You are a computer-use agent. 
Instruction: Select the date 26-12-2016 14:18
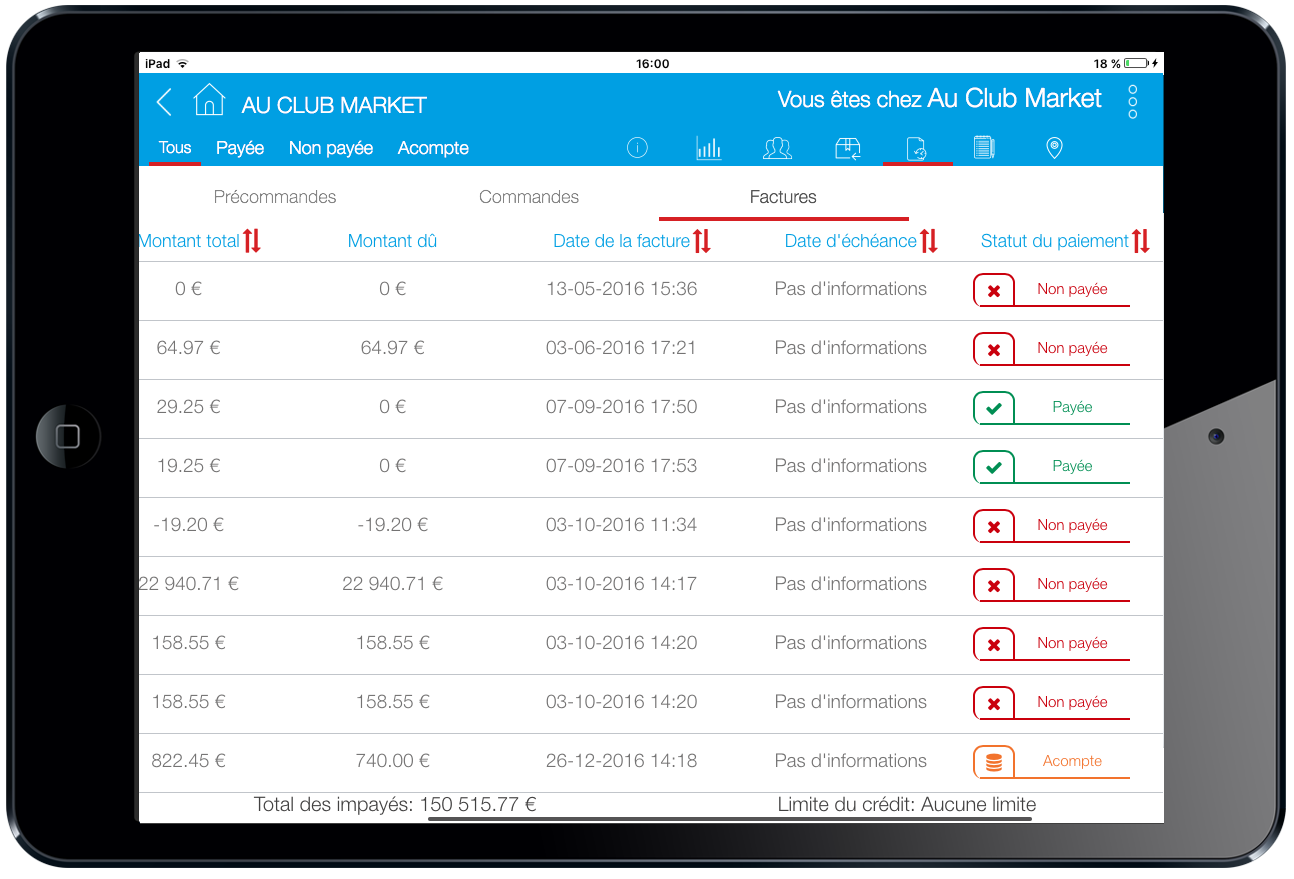click(621, 761)
